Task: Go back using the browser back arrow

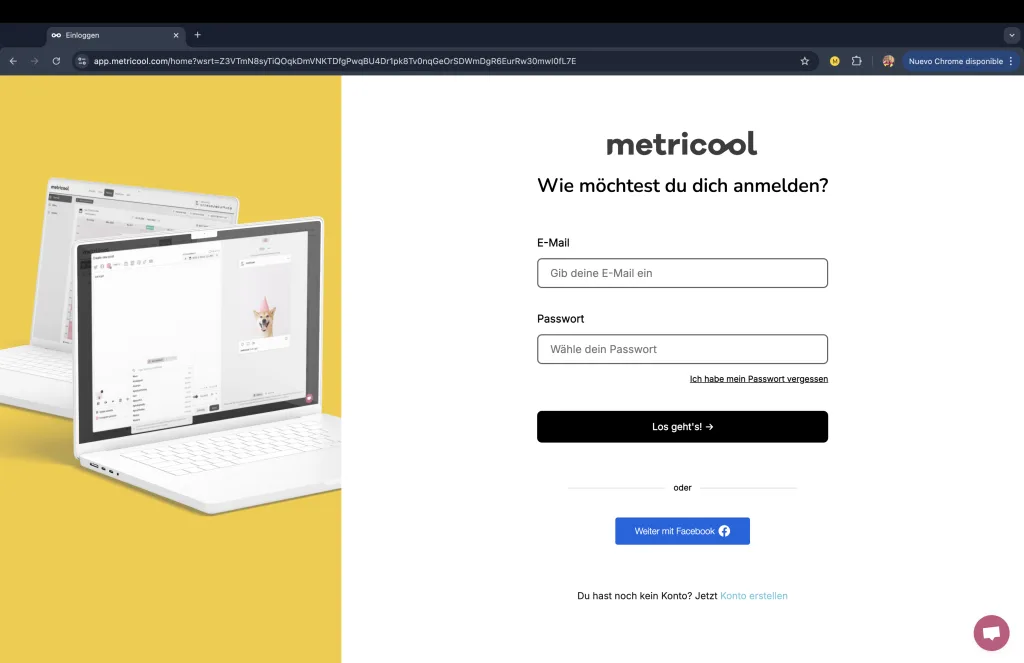Action: coord(13,61)
